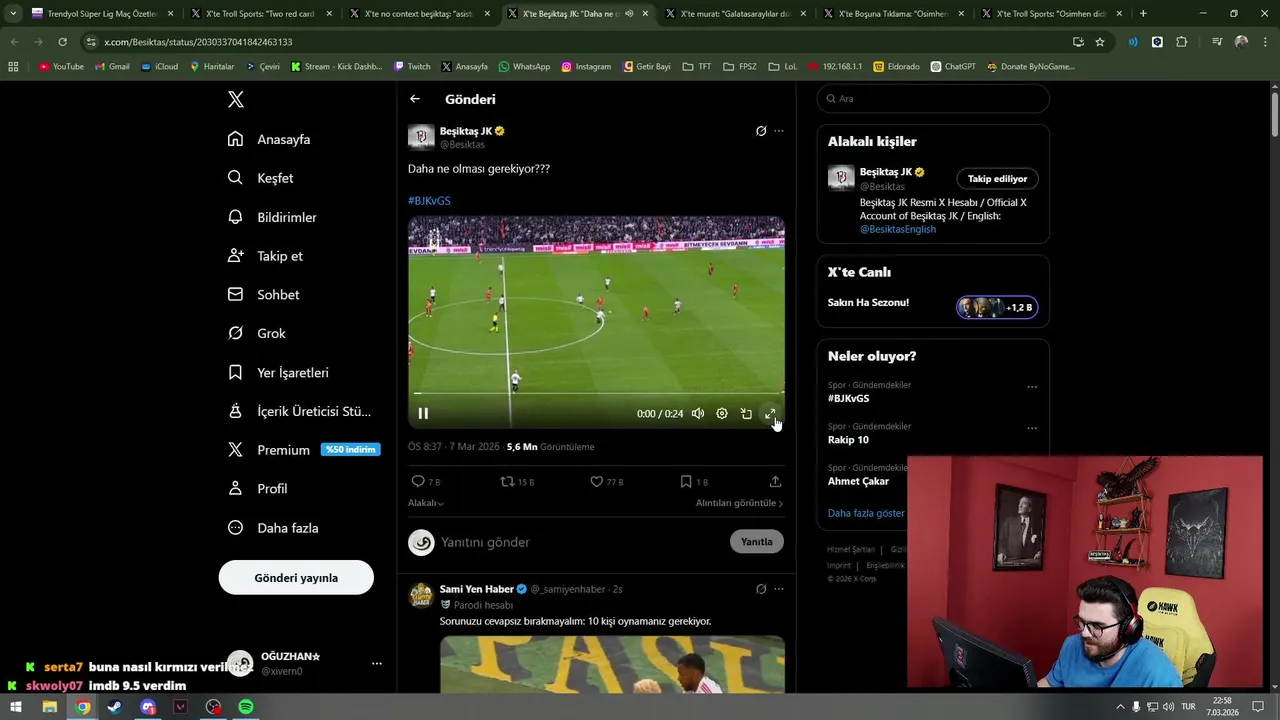1280x720 pixels.
Task: Share the Beşiktaş JK post
Action: pos(775,481)
